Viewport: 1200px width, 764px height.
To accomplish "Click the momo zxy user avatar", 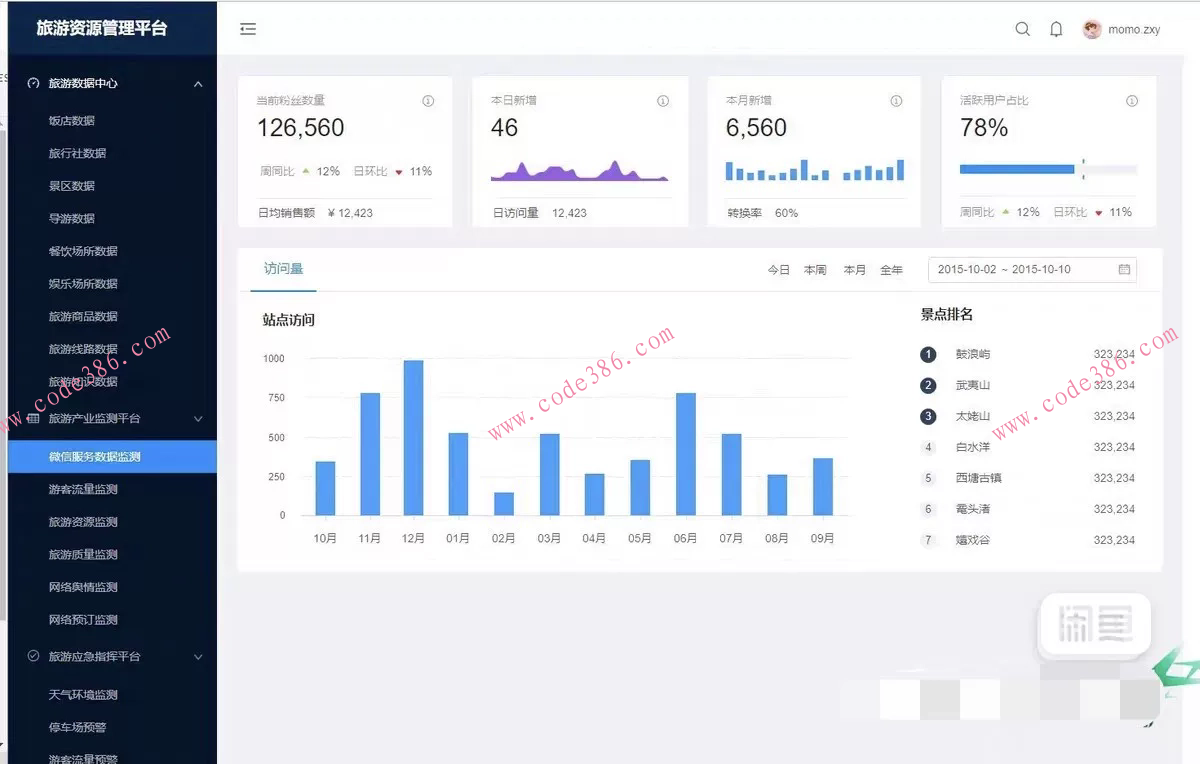I will click(1092, 29).
